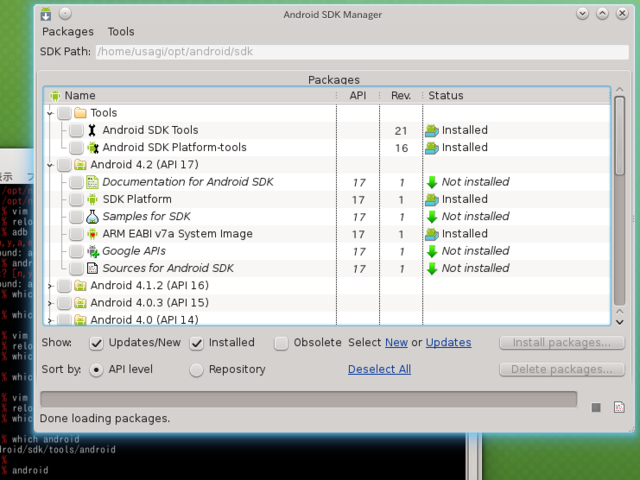Click the ARM EABI v7a System Image icon
The image size is (640, 480).
[93, 234]
